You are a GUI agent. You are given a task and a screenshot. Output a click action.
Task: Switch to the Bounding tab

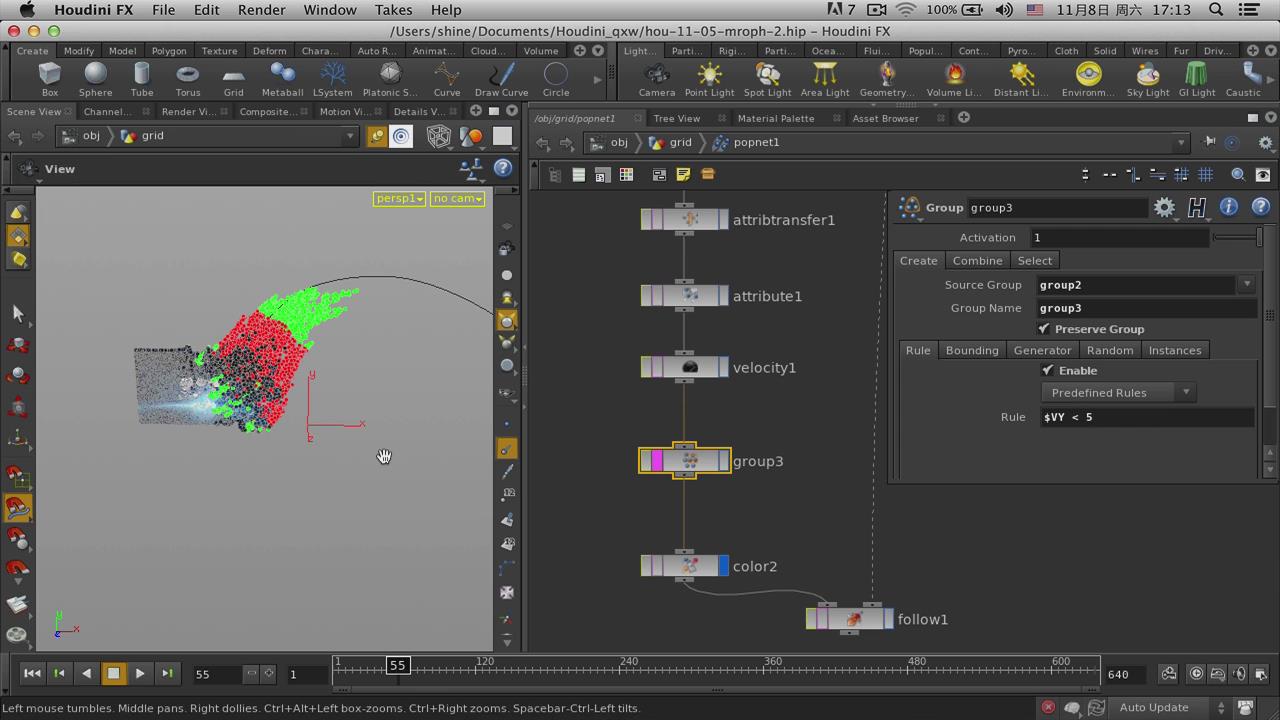972,350
